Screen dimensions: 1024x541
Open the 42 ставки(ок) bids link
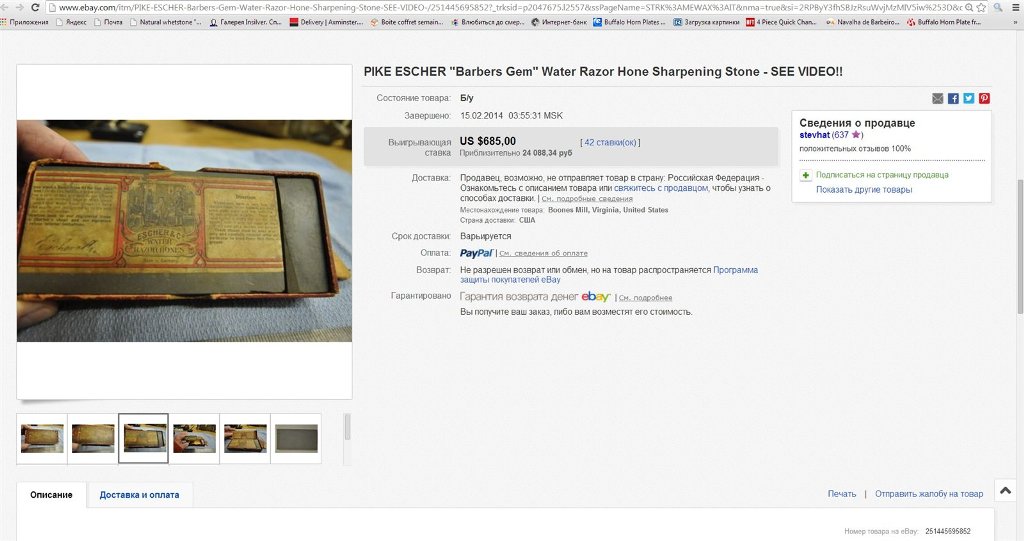coord(610,142)
